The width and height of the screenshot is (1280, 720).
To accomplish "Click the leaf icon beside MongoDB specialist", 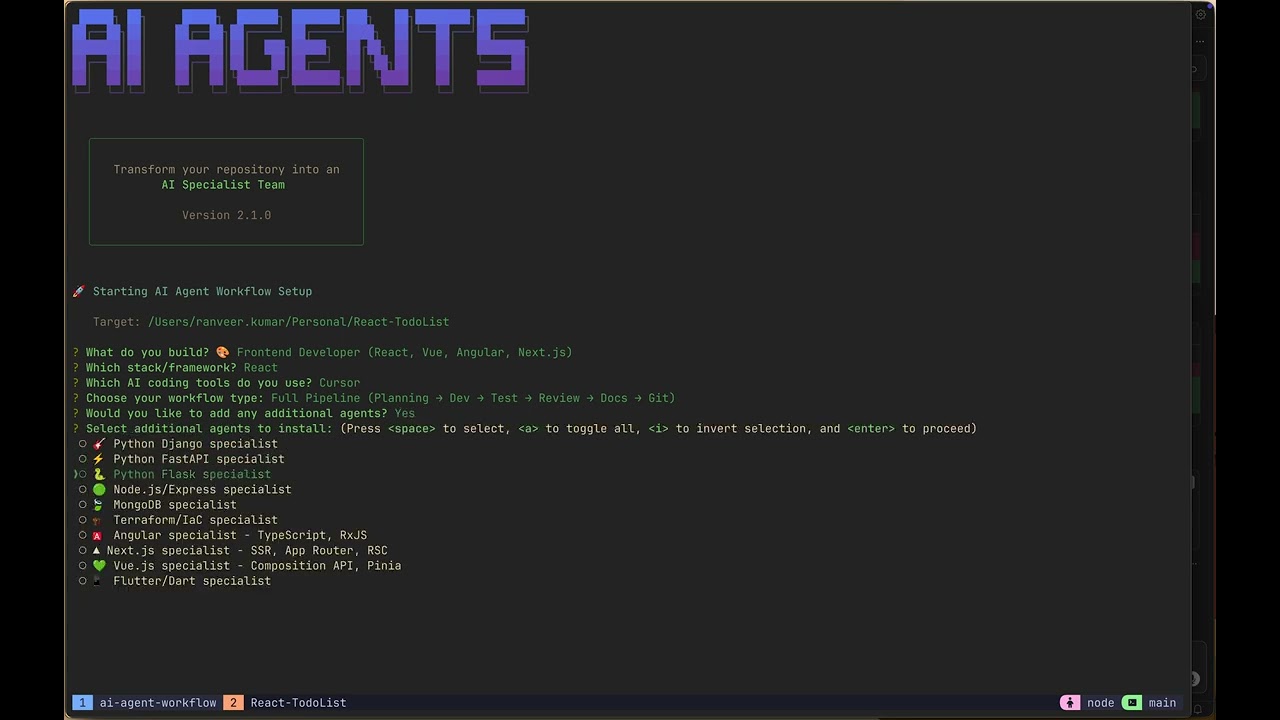I will pyautogui.click(x=98, y=505).
